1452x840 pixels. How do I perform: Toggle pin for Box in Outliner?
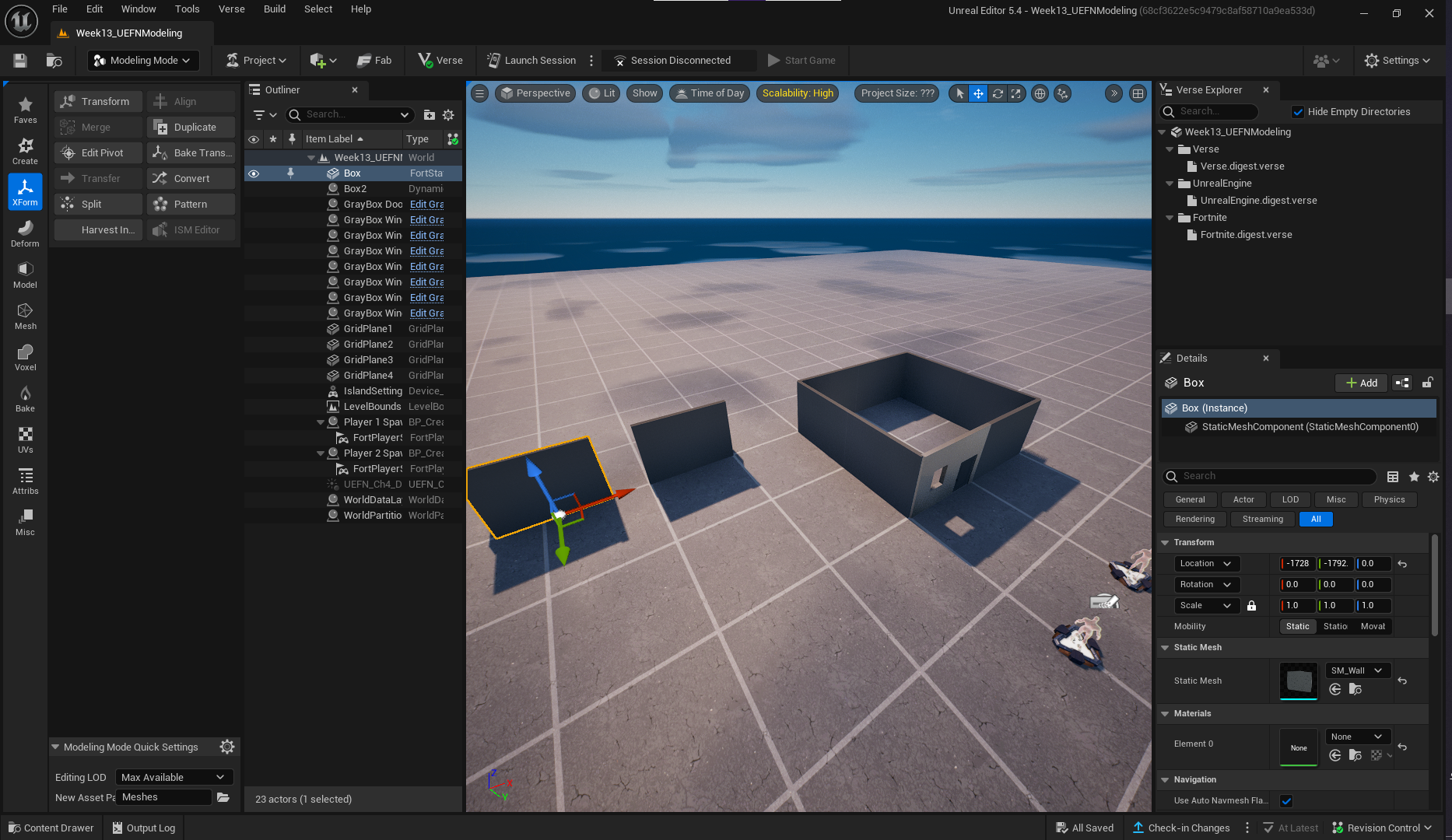pyautogui.click(x=290, y=173)
